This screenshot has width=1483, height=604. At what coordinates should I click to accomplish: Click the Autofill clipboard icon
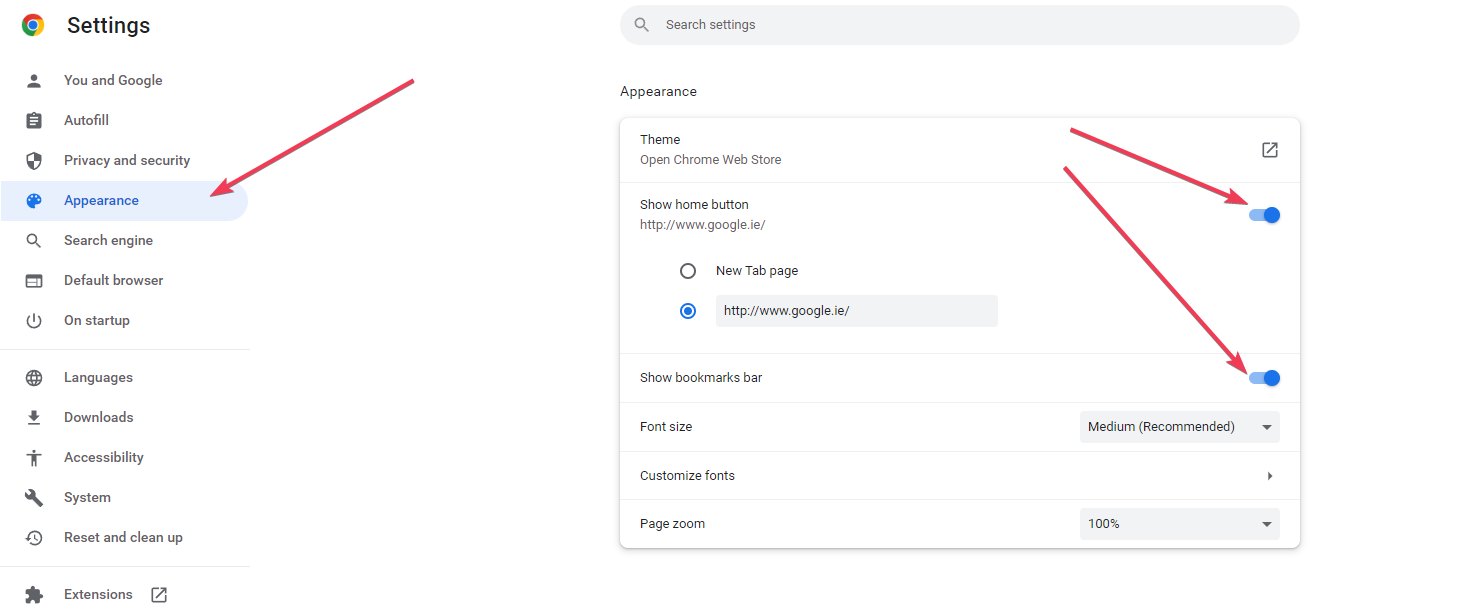point(34,120)
